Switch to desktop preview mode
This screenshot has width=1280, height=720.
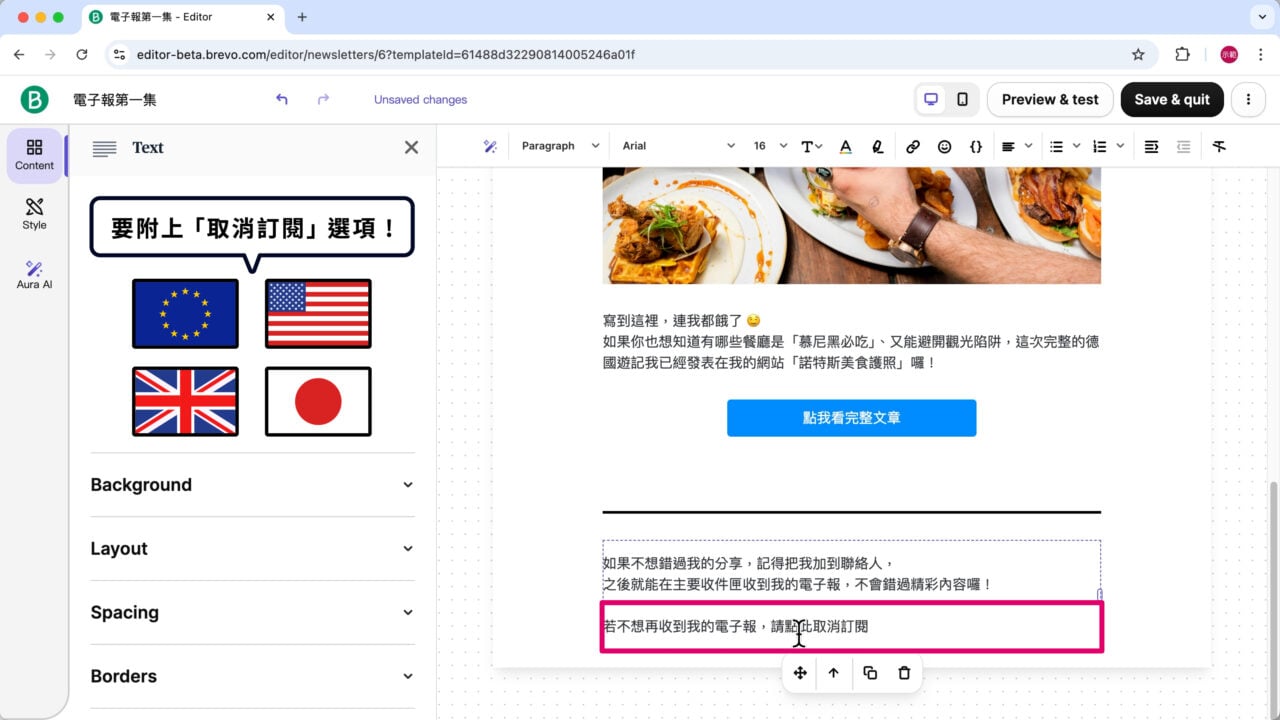(931, 99)
